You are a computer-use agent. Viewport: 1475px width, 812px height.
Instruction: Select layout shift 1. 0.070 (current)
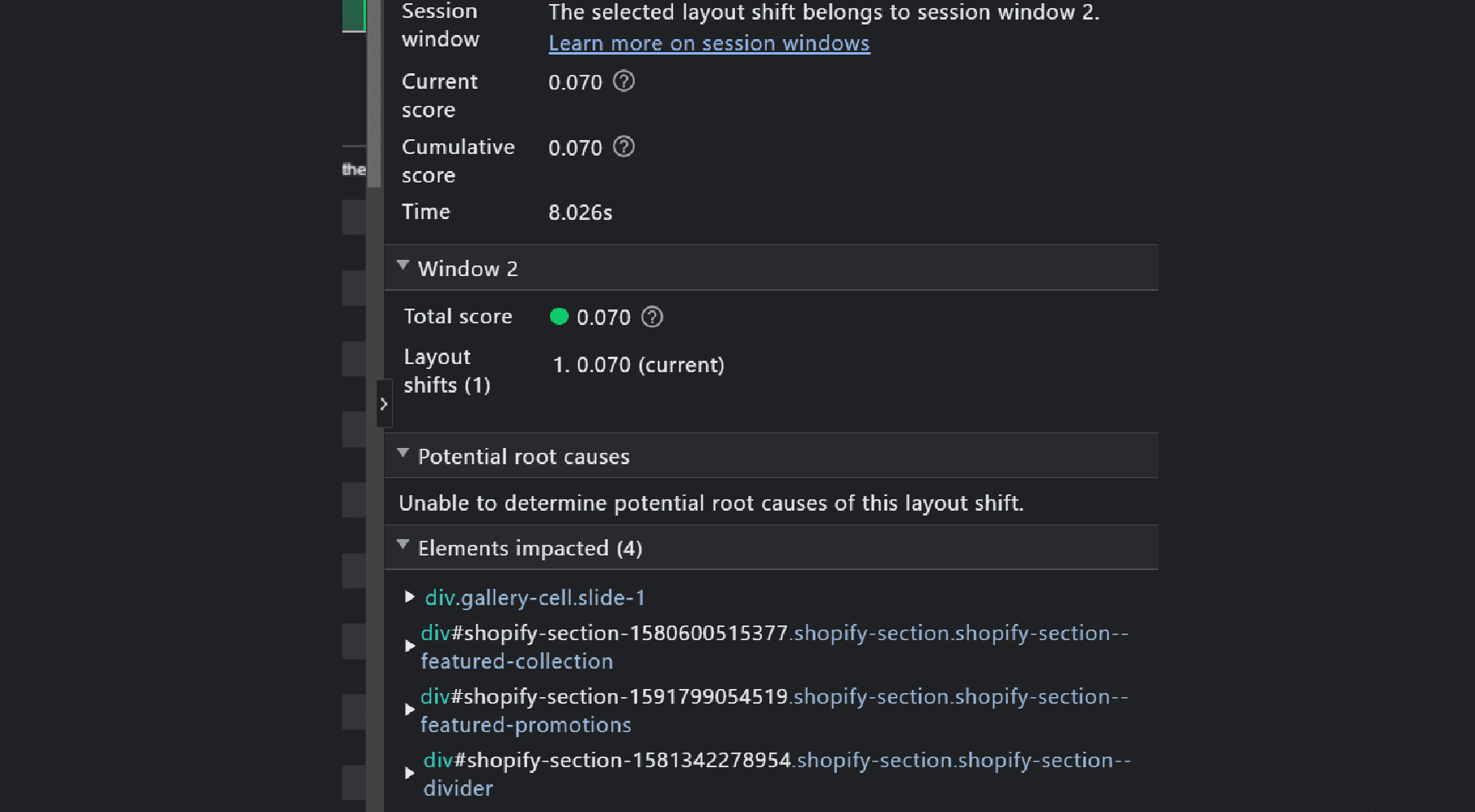(x=638, y=365)
